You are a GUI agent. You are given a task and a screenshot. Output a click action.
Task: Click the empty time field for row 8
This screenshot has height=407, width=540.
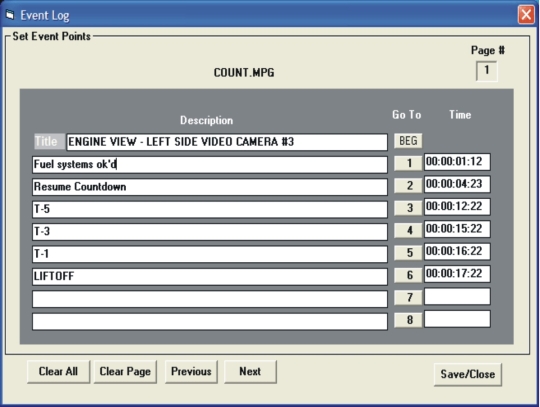(x=457, y=319)
